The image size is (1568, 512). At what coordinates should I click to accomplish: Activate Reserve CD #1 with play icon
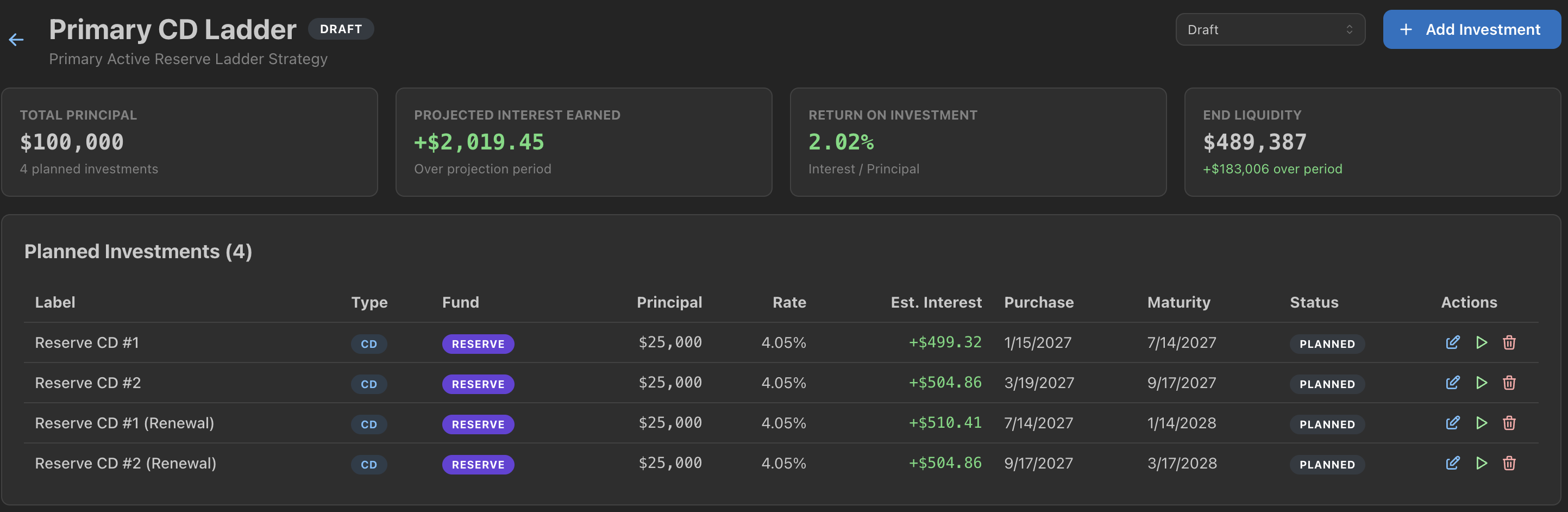1482,342
